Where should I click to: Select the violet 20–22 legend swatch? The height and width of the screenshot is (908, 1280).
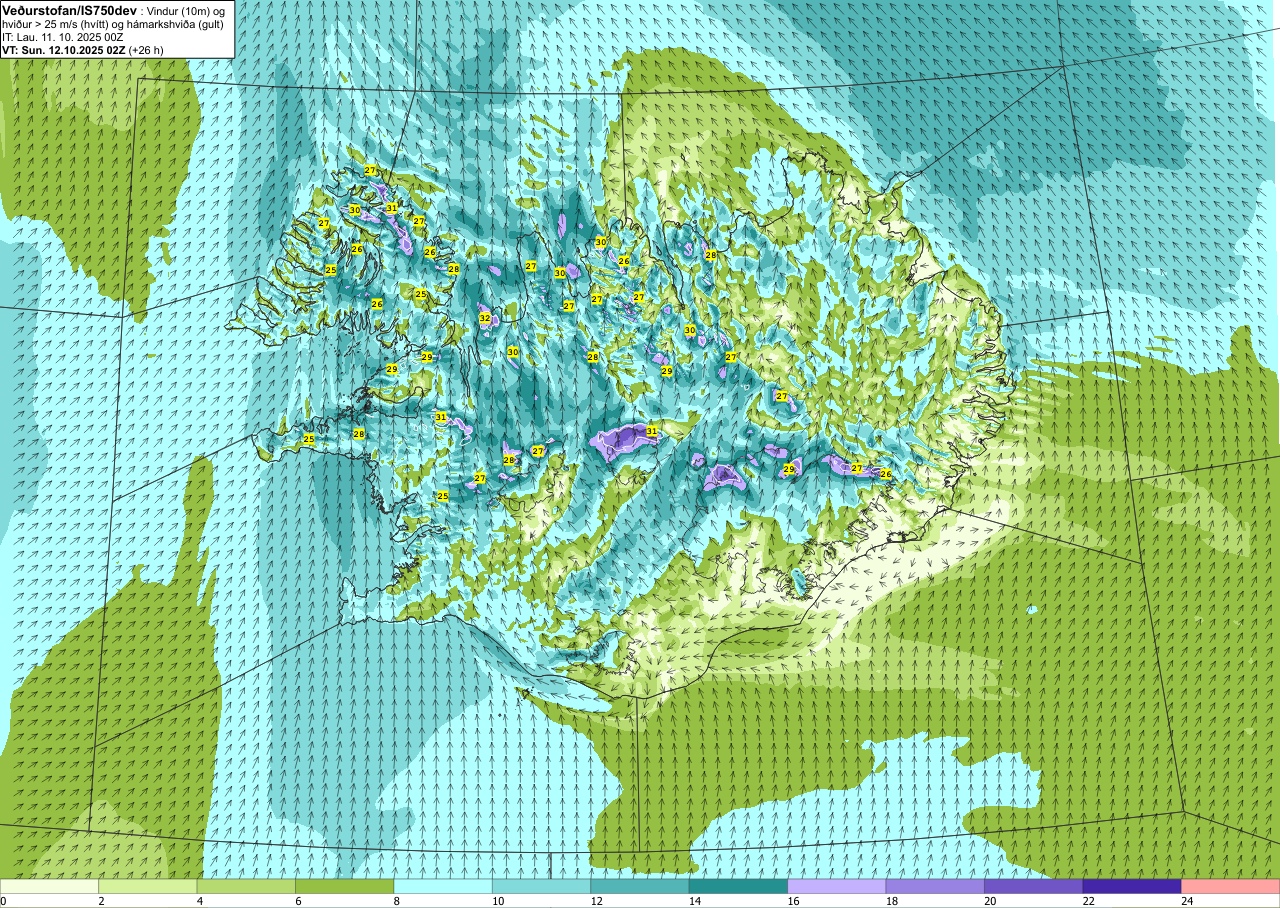pos(1034,887)
